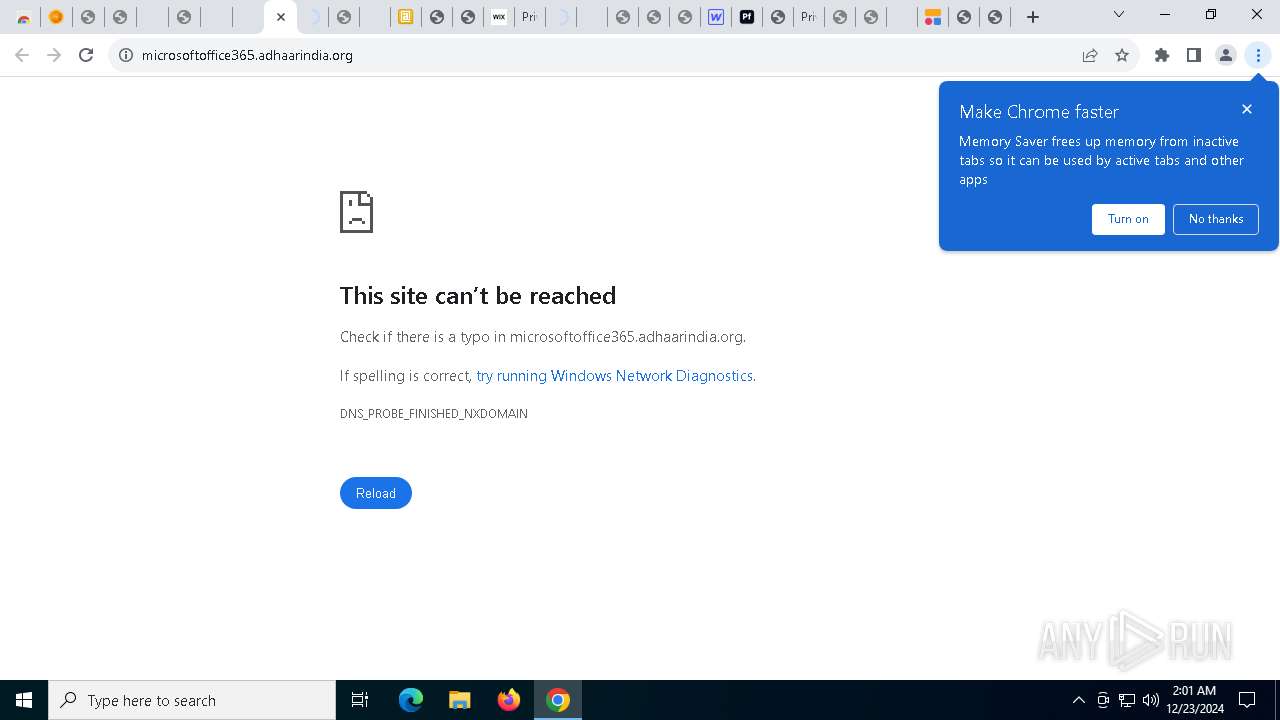The image size is (1280, 720).
Task: Click the Meet Now tray icon
Action: [x=1103, y=700]
